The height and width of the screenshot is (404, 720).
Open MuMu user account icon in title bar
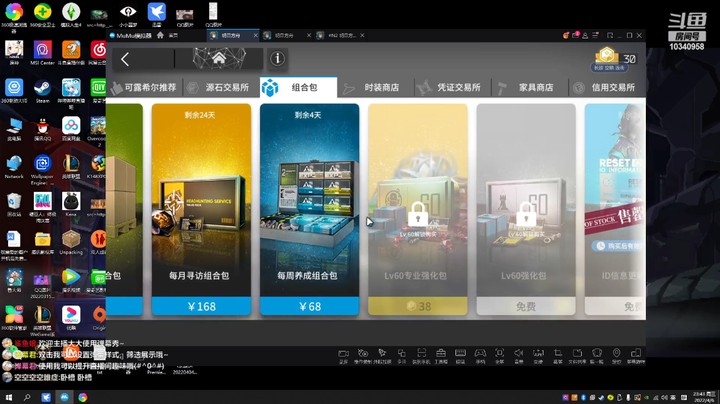(585, 35)
